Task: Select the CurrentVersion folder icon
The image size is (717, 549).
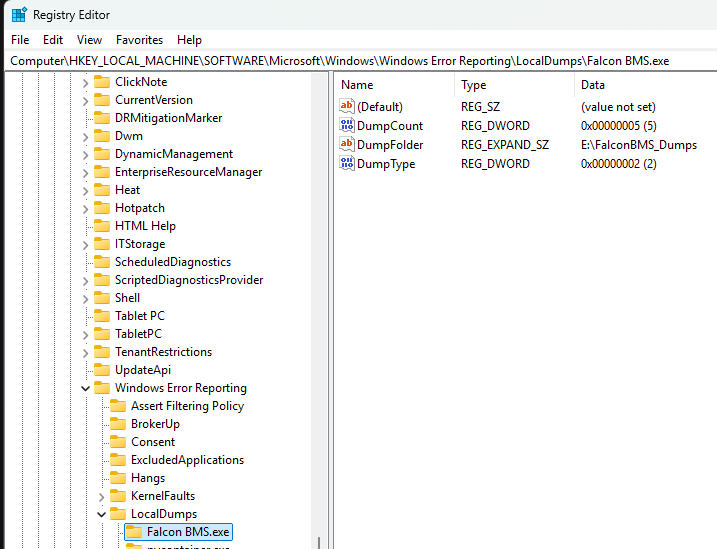Action: coord(102,100)
